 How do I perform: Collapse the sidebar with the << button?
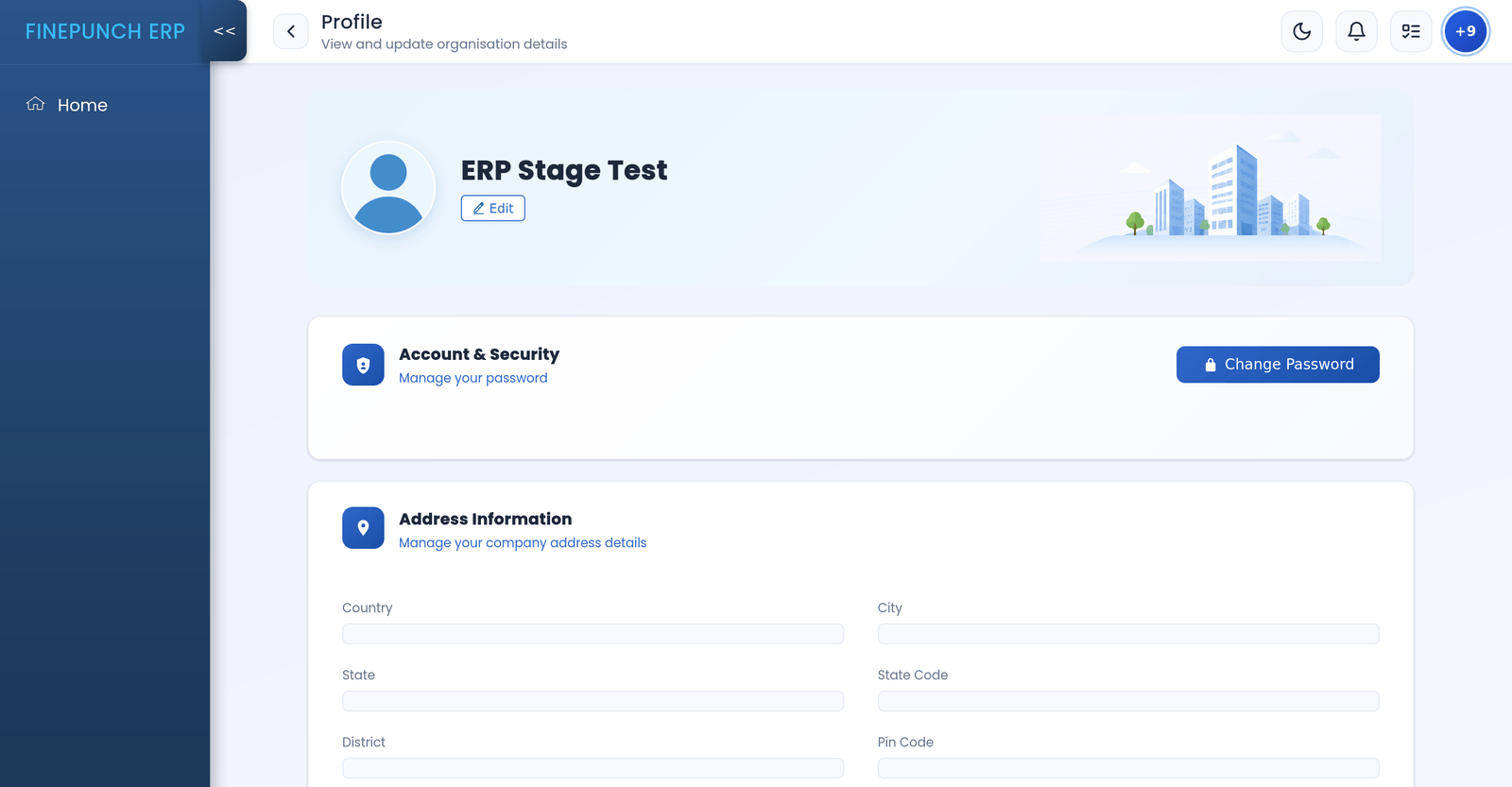click(225, 31)
